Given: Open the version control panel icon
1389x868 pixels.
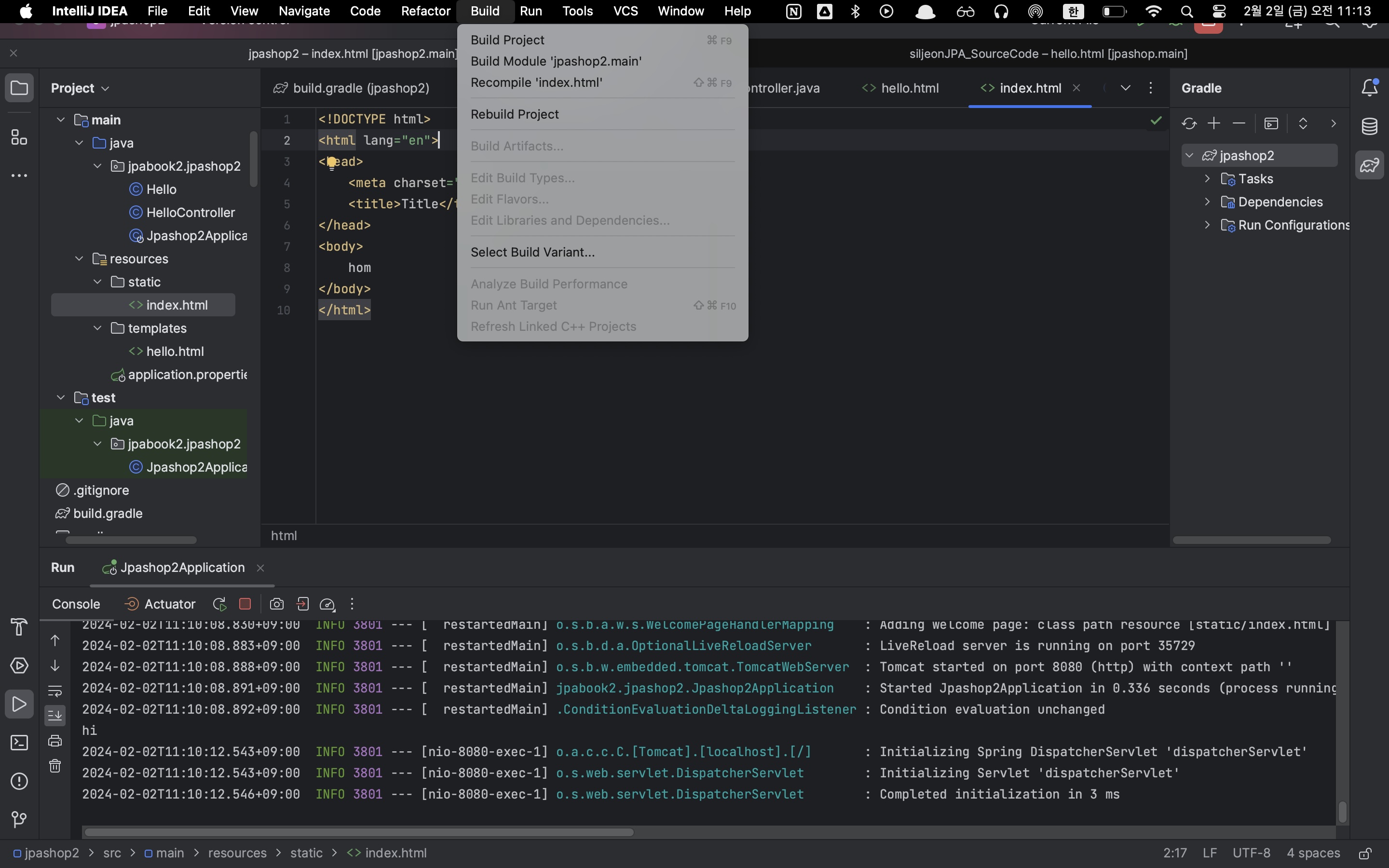Looking at the screenshot, I should pyautogui.click(x=19, y=819).
